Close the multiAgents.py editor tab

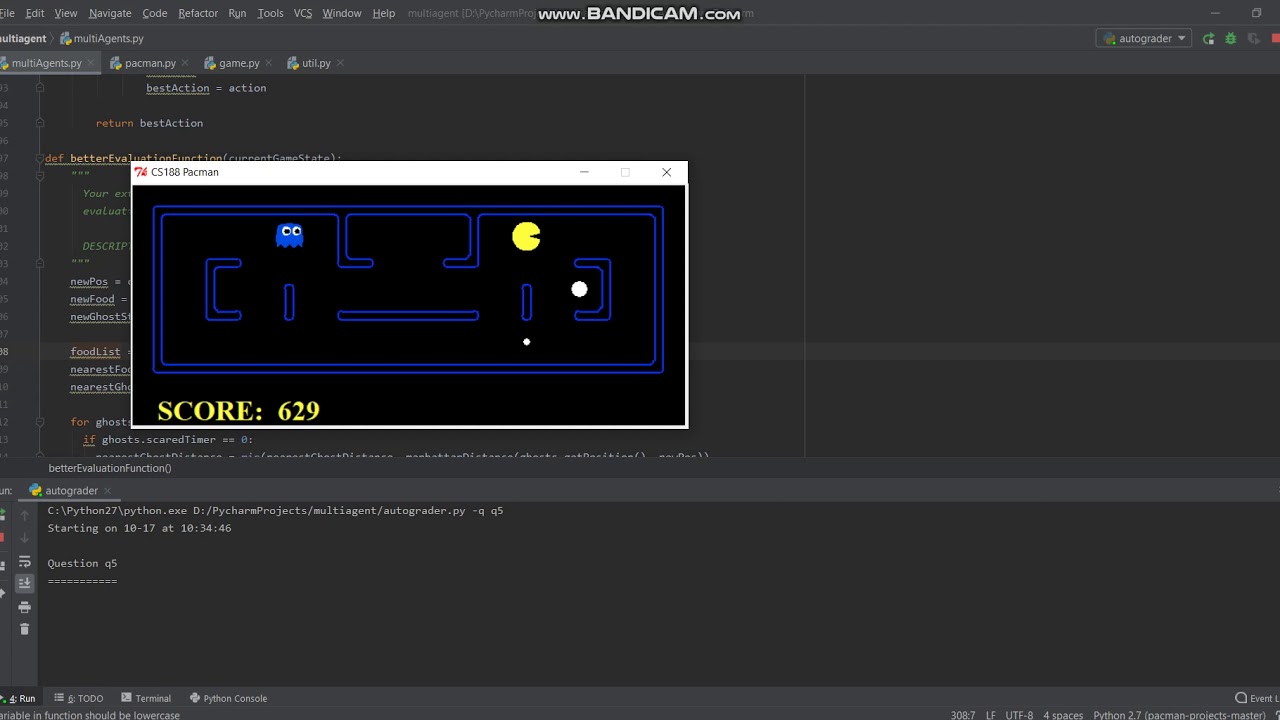click(92, 63)
